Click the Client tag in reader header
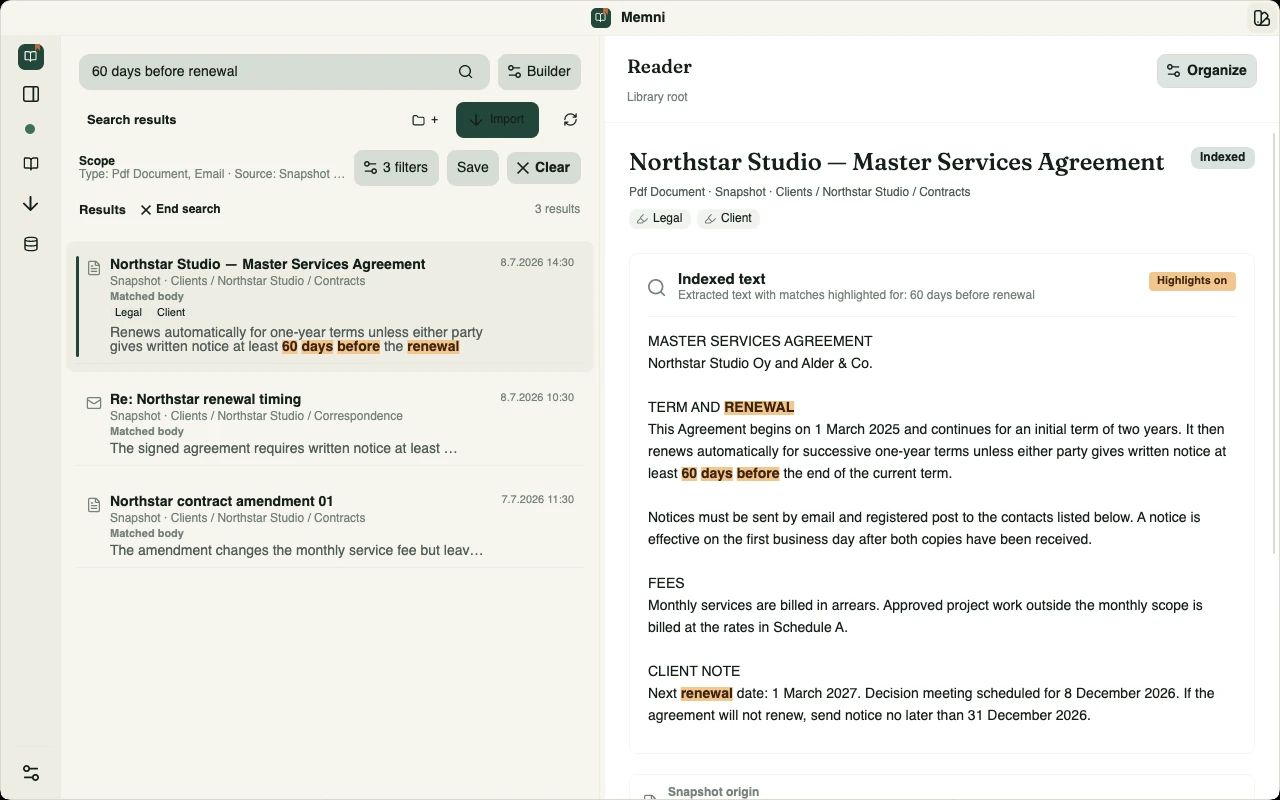 729,218
